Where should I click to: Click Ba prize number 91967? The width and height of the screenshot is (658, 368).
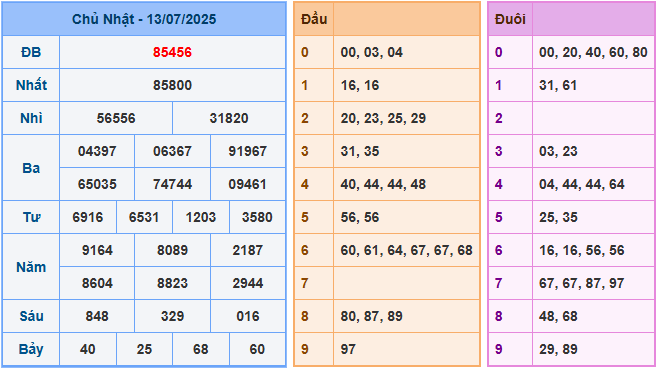248,151
